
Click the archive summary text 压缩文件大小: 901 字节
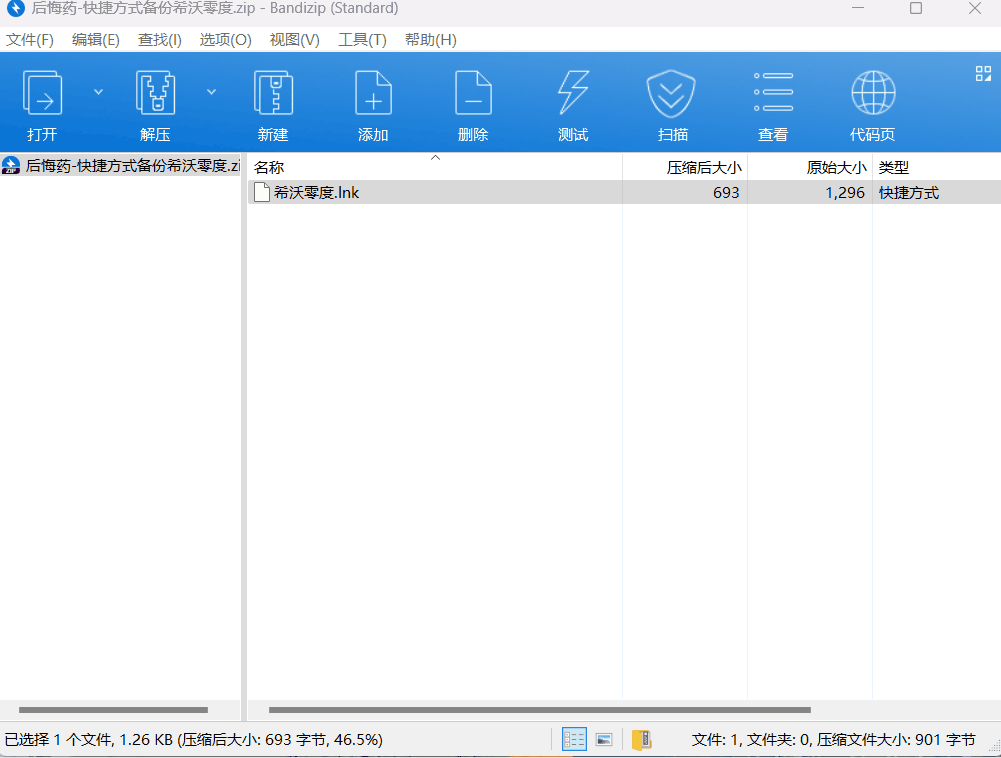point(896,739)
